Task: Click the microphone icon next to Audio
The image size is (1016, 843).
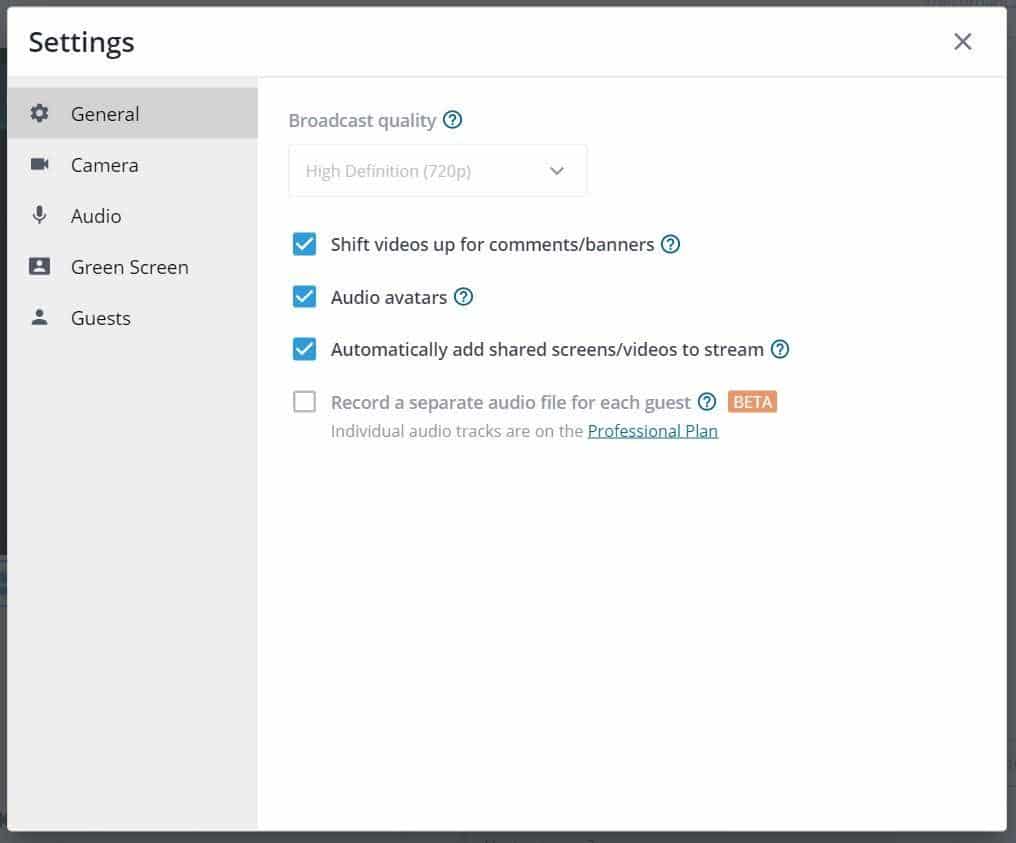Action: click(38, 215)
